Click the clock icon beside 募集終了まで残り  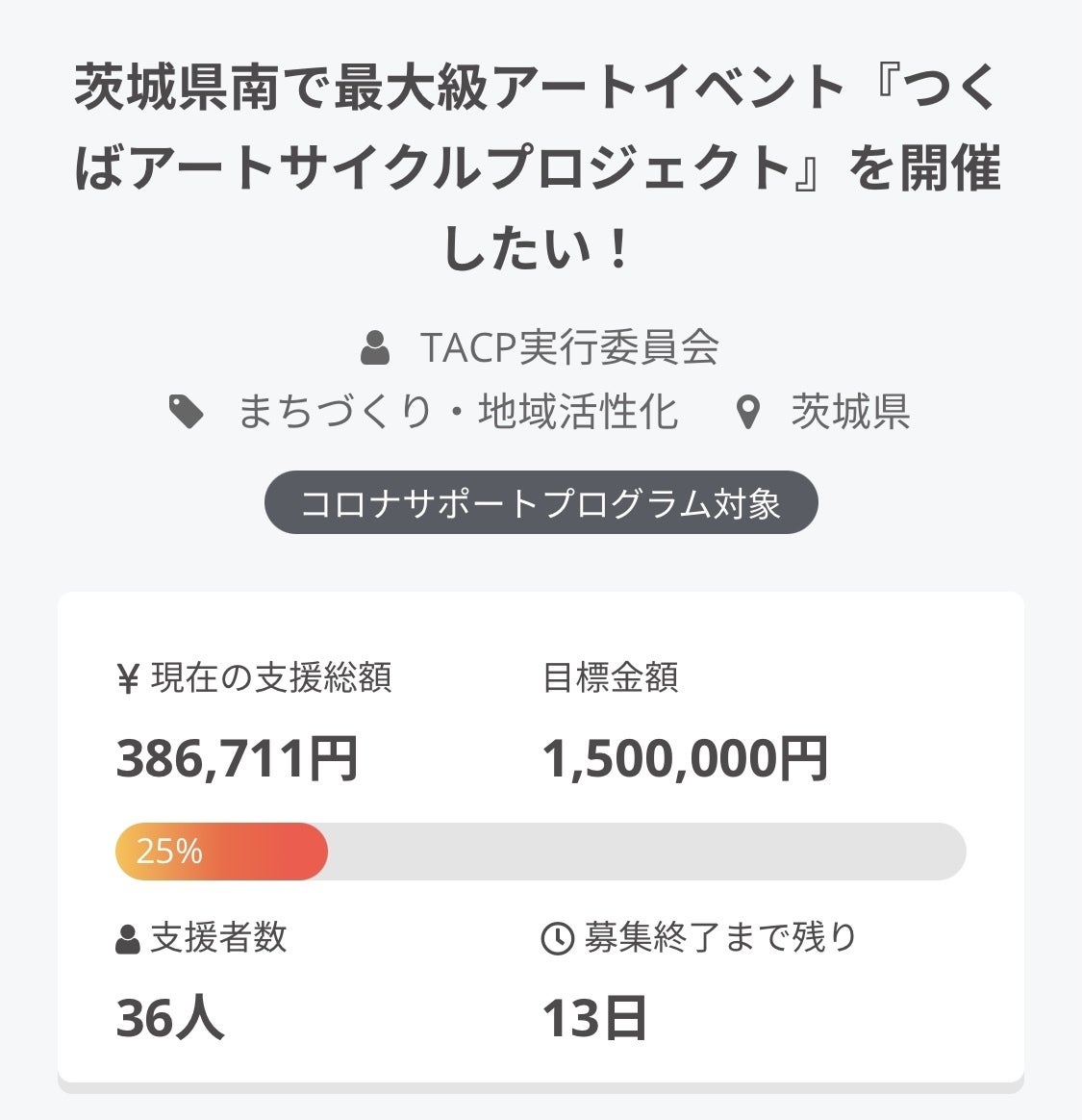click(x=558, y=938)
